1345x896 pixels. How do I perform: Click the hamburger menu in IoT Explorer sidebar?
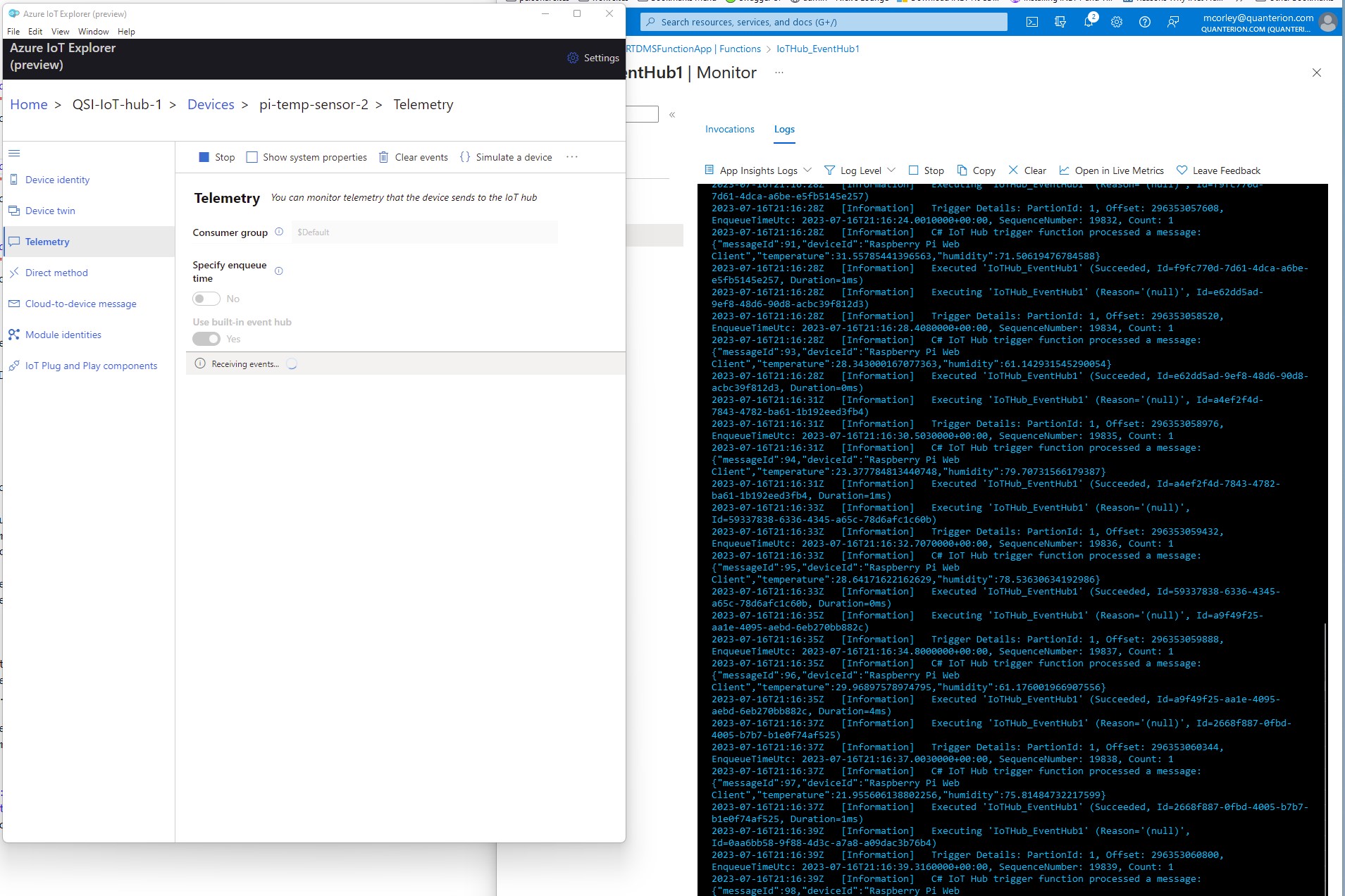[x=14, y=153]
